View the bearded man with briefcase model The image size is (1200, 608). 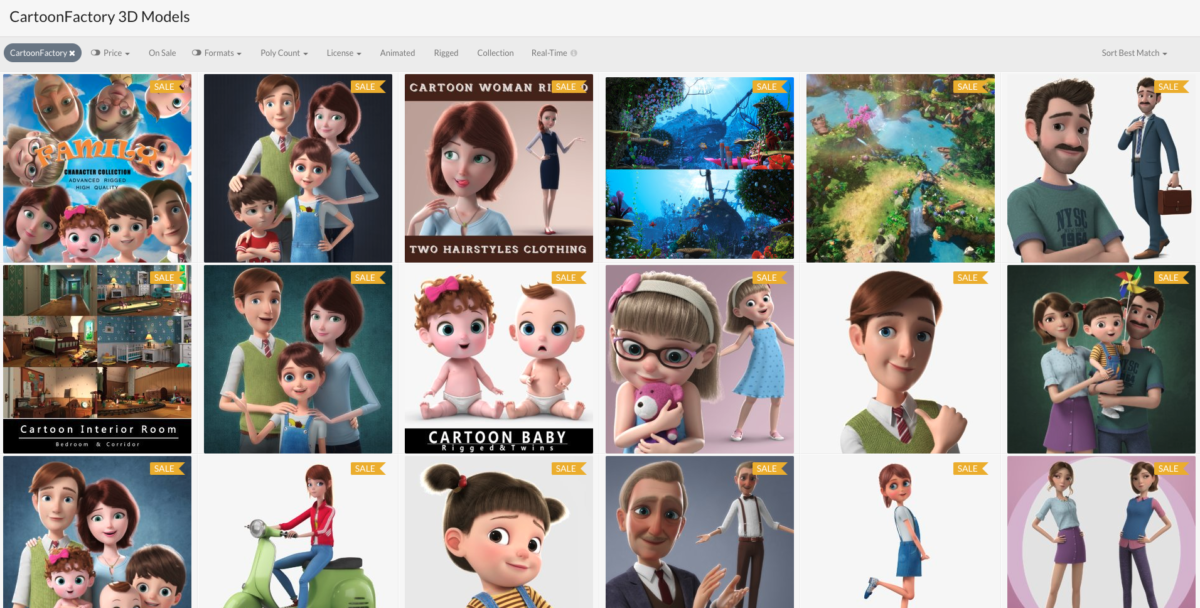pyautogui.click(x=1101, y=168)
